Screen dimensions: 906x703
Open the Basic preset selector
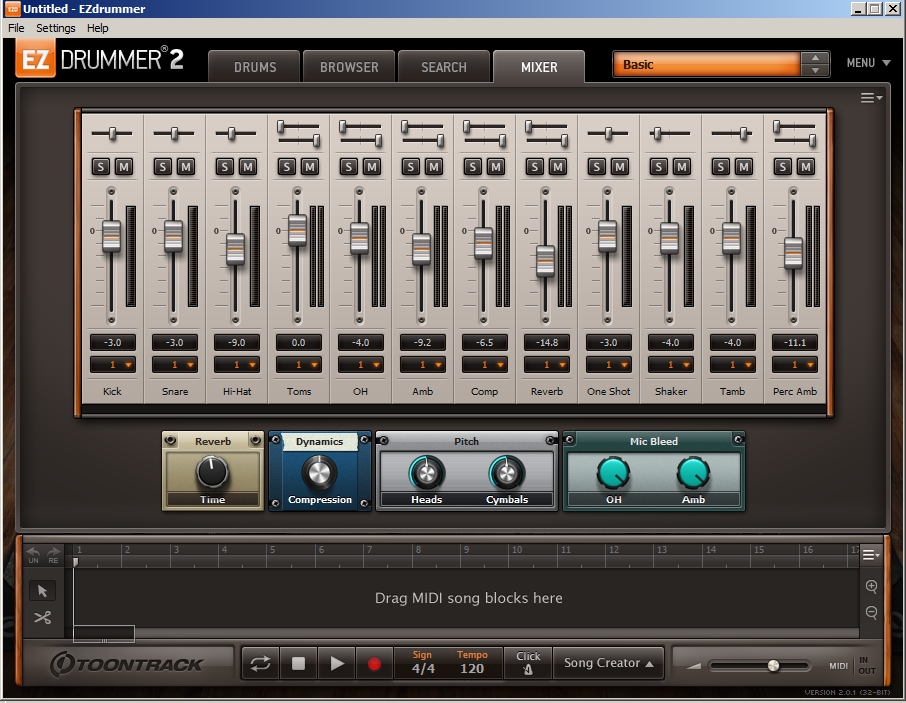[x=707, y=64]
